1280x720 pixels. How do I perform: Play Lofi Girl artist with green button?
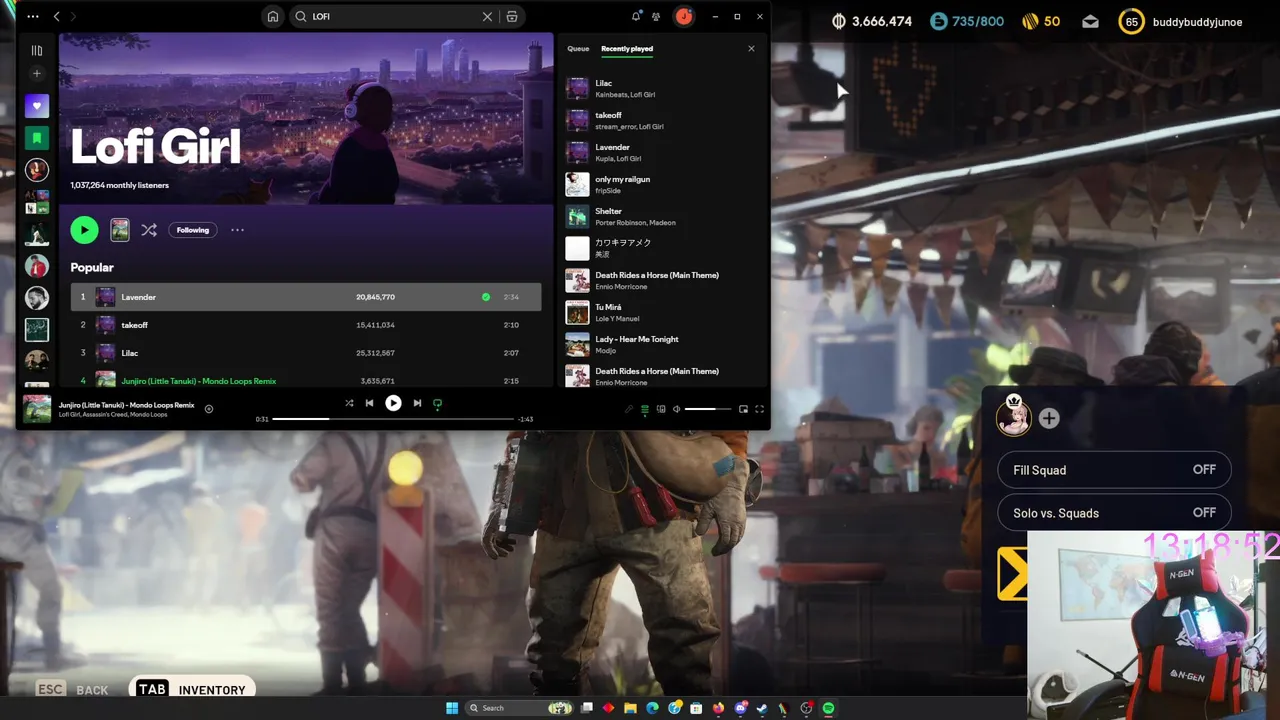(84, 230)
